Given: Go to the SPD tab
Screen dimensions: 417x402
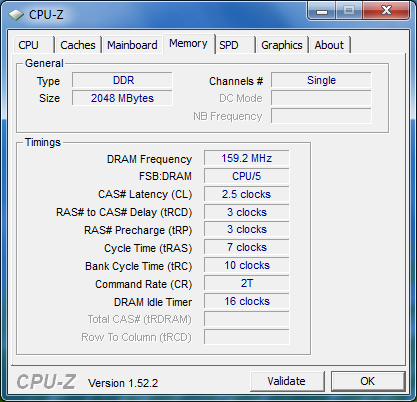Looking at the screenshot, I should tap(235, 45).
